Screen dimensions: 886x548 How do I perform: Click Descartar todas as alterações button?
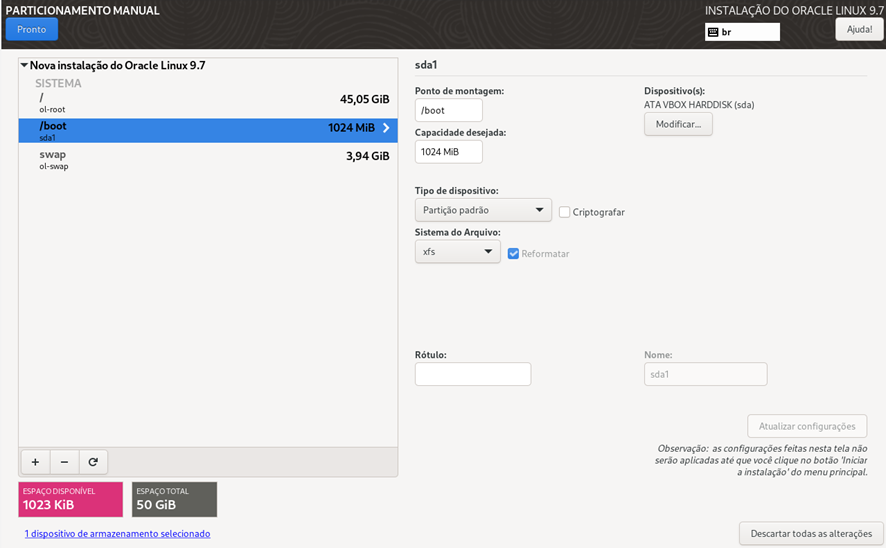pos(811,532)
